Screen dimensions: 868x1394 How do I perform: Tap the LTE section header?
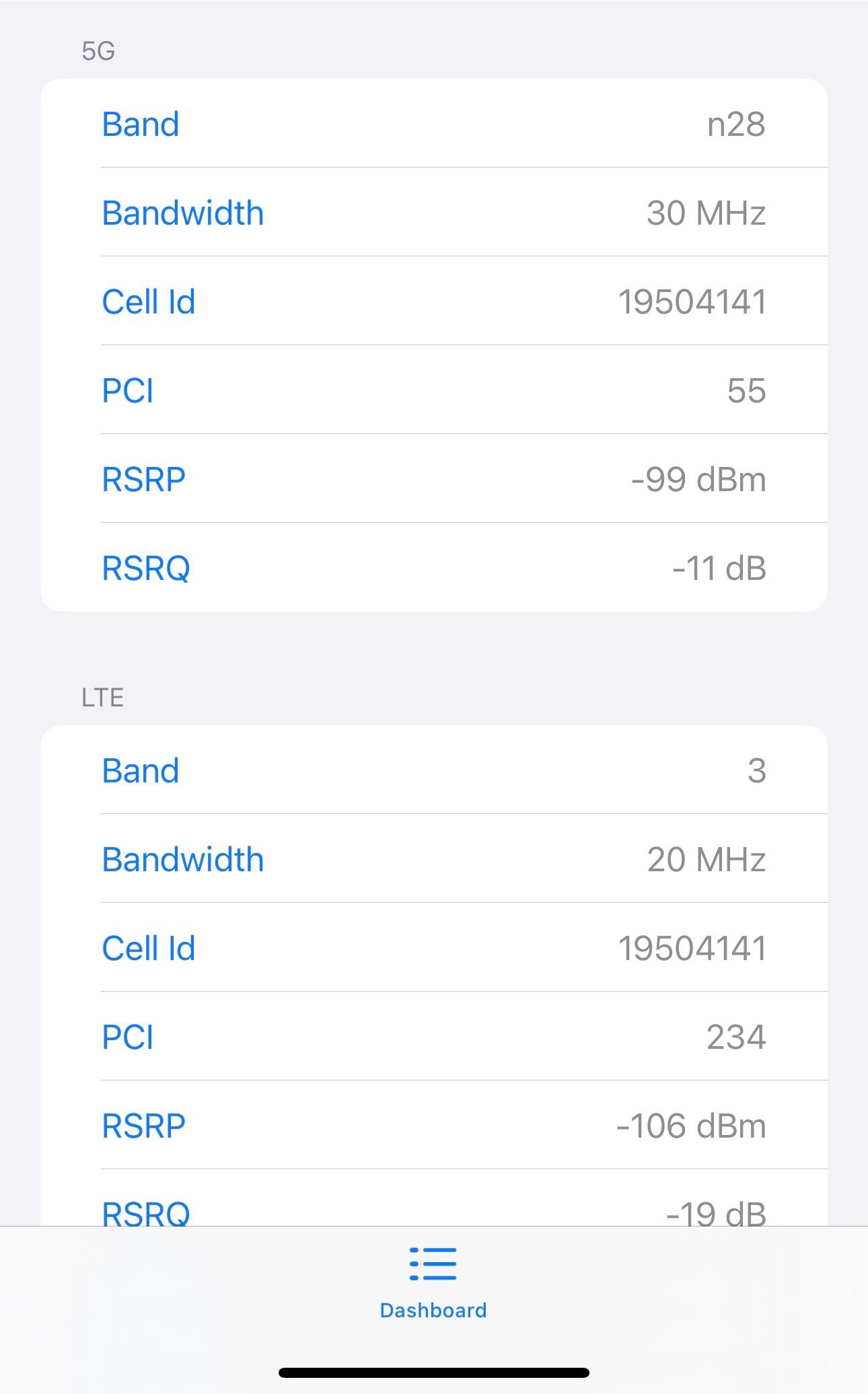pyautogui.click(x=102, y=698)
